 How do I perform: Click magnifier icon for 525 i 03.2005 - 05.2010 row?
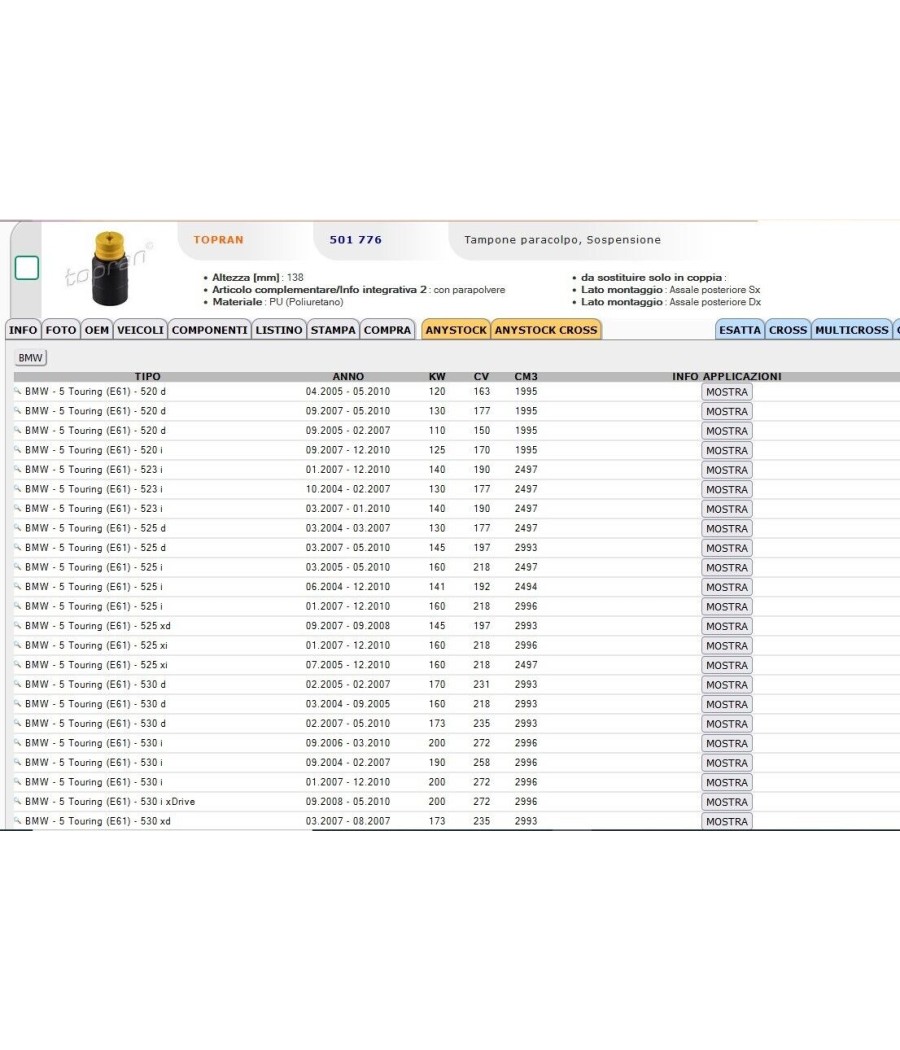(17, 567)
